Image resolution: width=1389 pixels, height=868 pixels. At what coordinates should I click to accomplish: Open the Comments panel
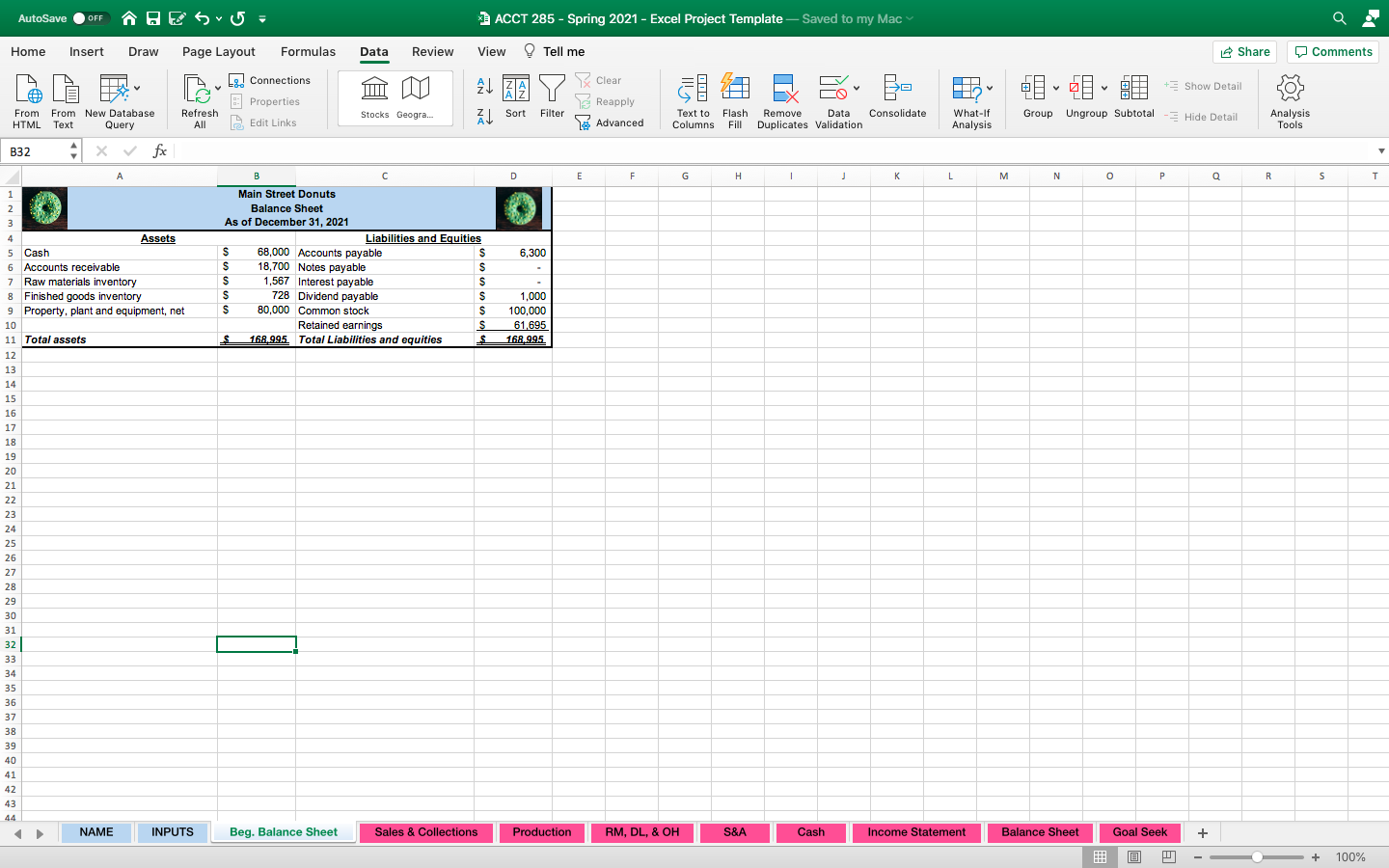pyautogui.click(x=1332, y=51)
